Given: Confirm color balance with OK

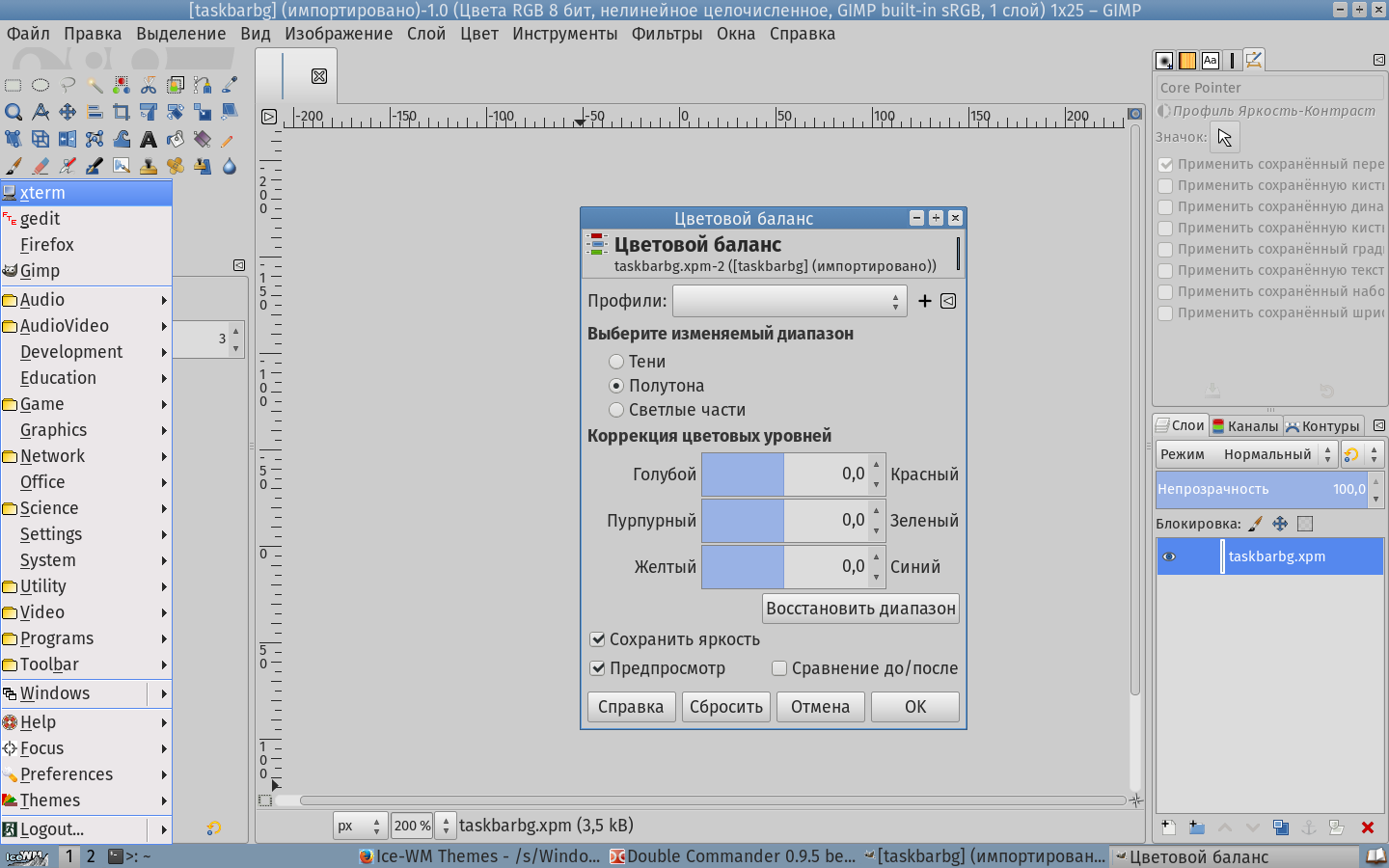Looking at the screenshot, I should pyautogui.click(x=915, y=707).
